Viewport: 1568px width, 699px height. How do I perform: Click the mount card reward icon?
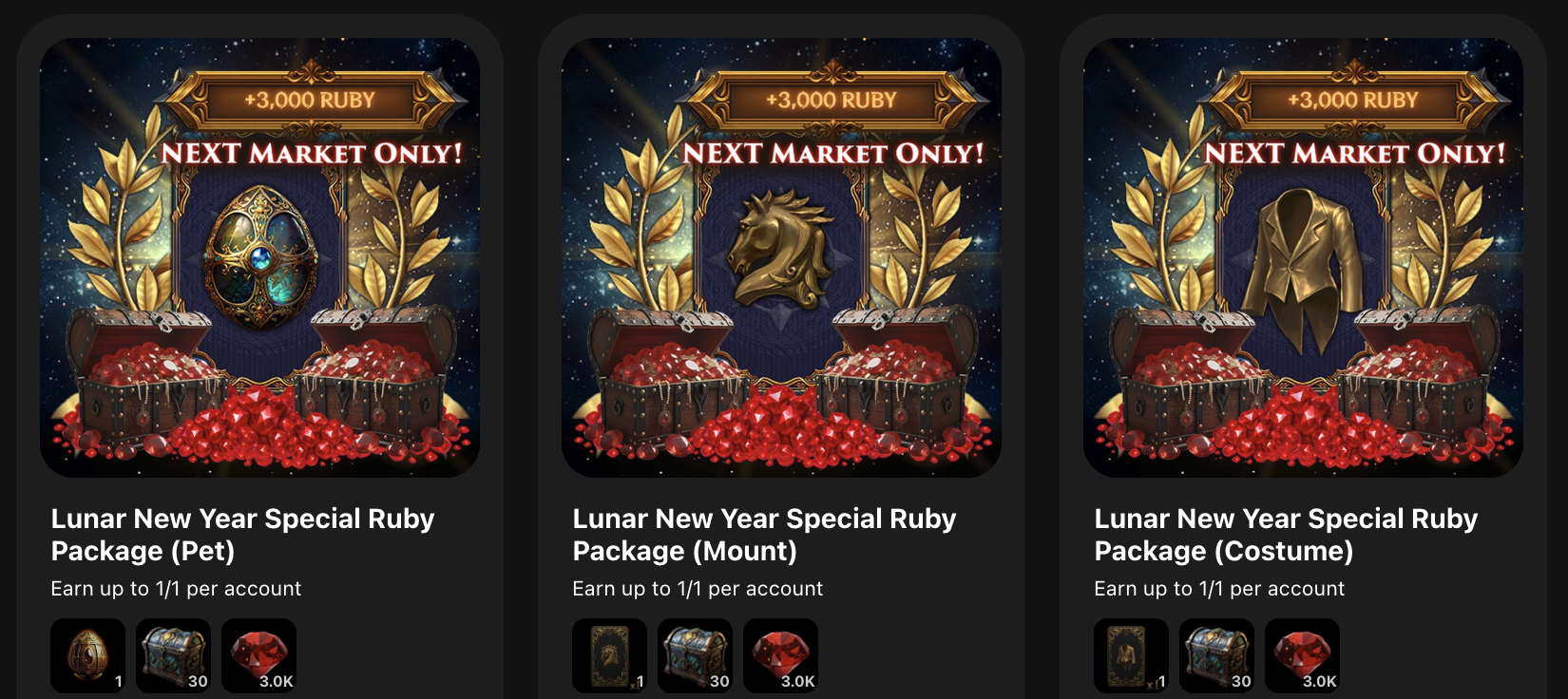click(609, 655)
